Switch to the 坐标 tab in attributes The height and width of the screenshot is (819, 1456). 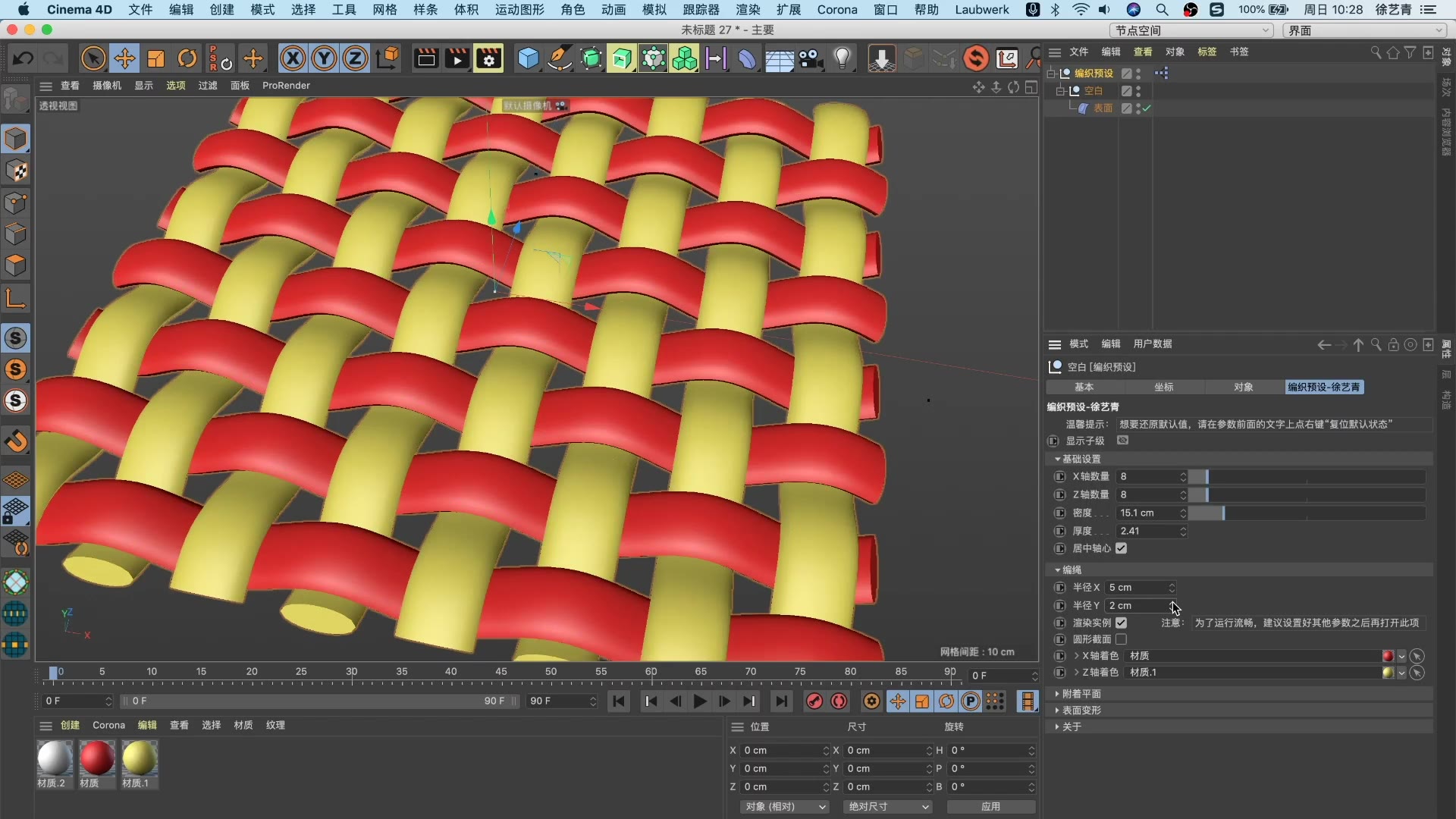pyautogui.click(x=1164, y=387)
